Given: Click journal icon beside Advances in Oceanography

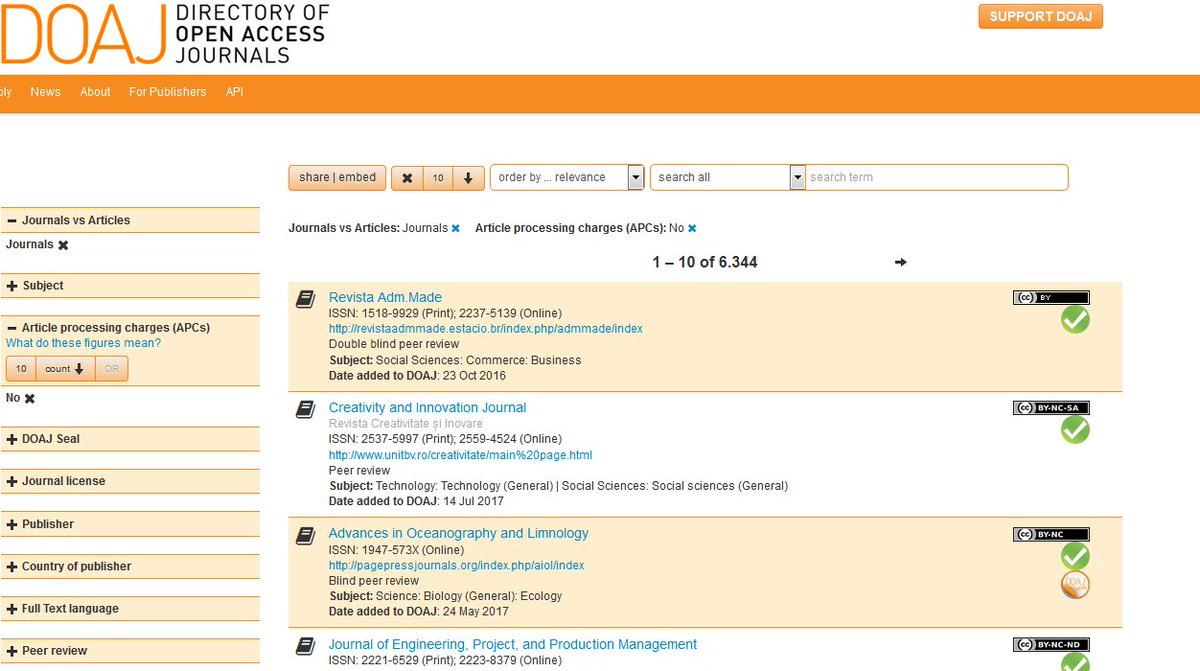Looking at the screenshot, I should pos(306,535).
